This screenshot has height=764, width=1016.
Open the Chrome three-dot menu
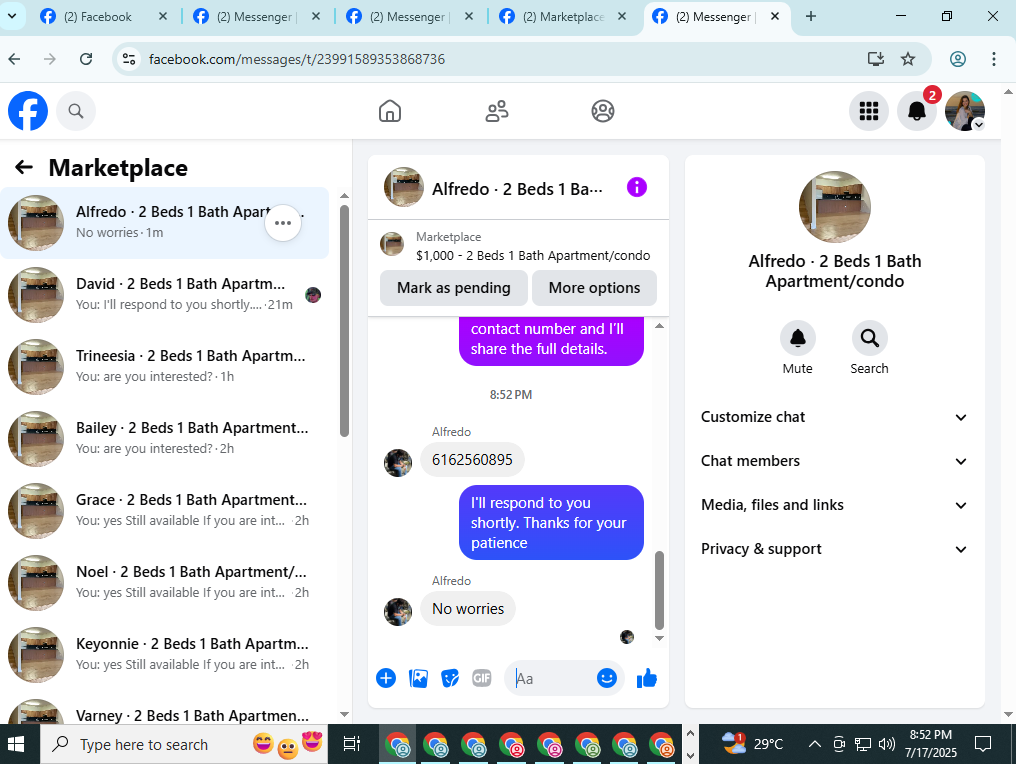[x=993, y=59]
